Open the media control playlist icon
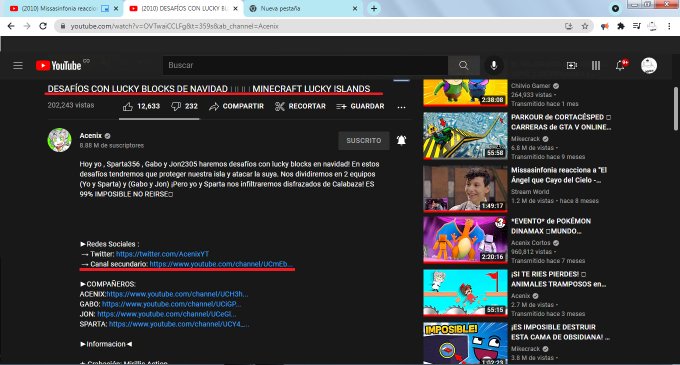 (x=637, y=26)
